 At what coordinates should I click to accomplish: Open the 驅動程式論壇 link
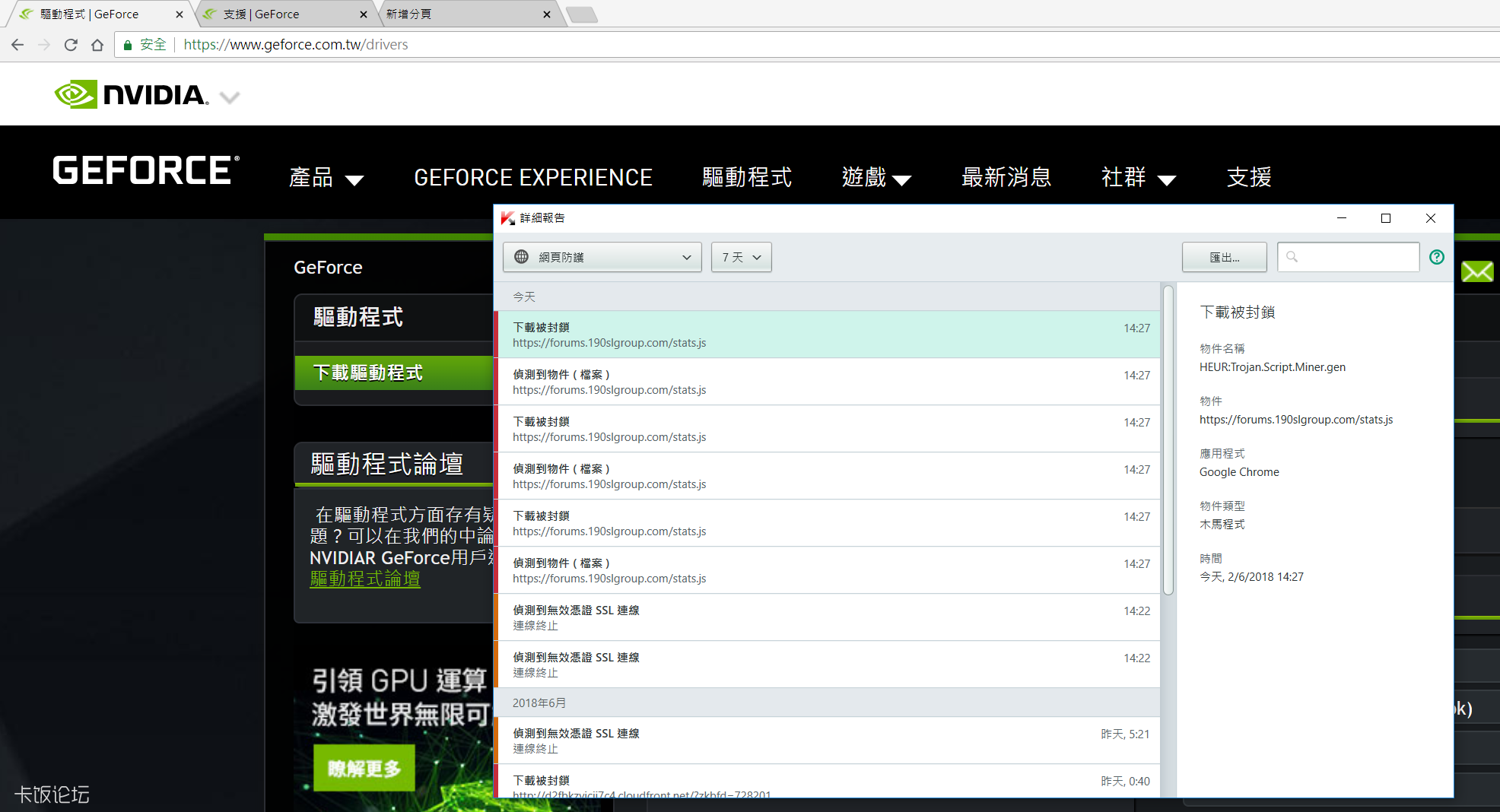click(x=365, y=579)
